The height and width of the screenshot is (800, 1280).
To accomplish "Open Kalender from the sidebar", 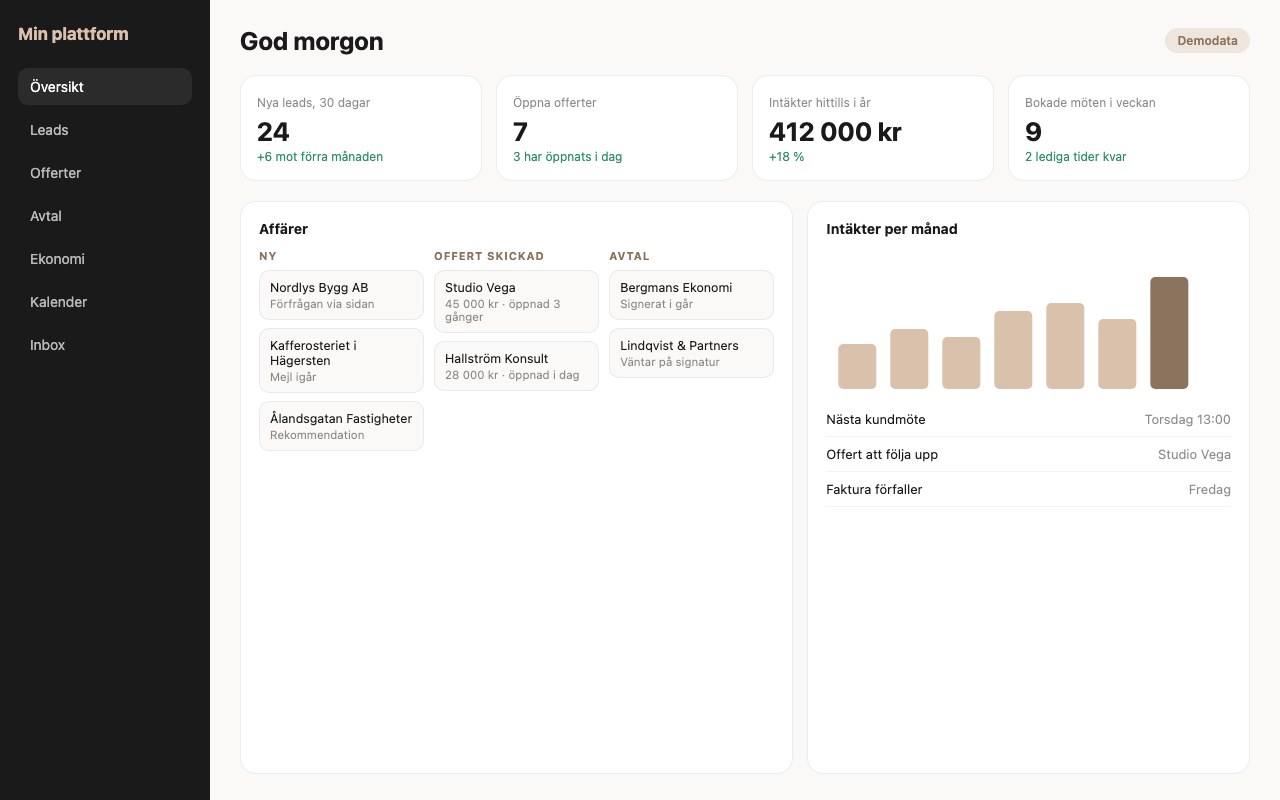I will click(105, 302).
